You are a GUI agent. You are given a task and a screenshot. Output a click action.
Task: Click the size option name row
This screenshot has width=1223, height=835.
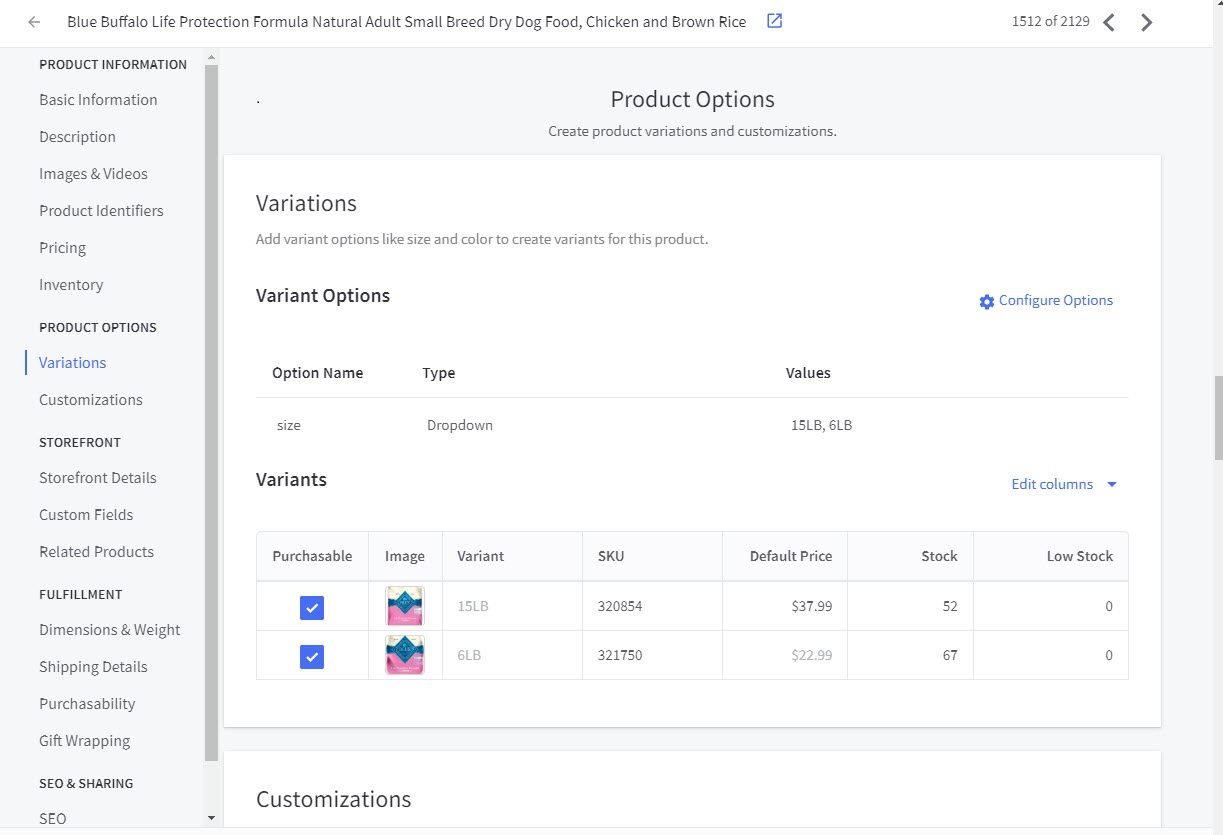692,425
